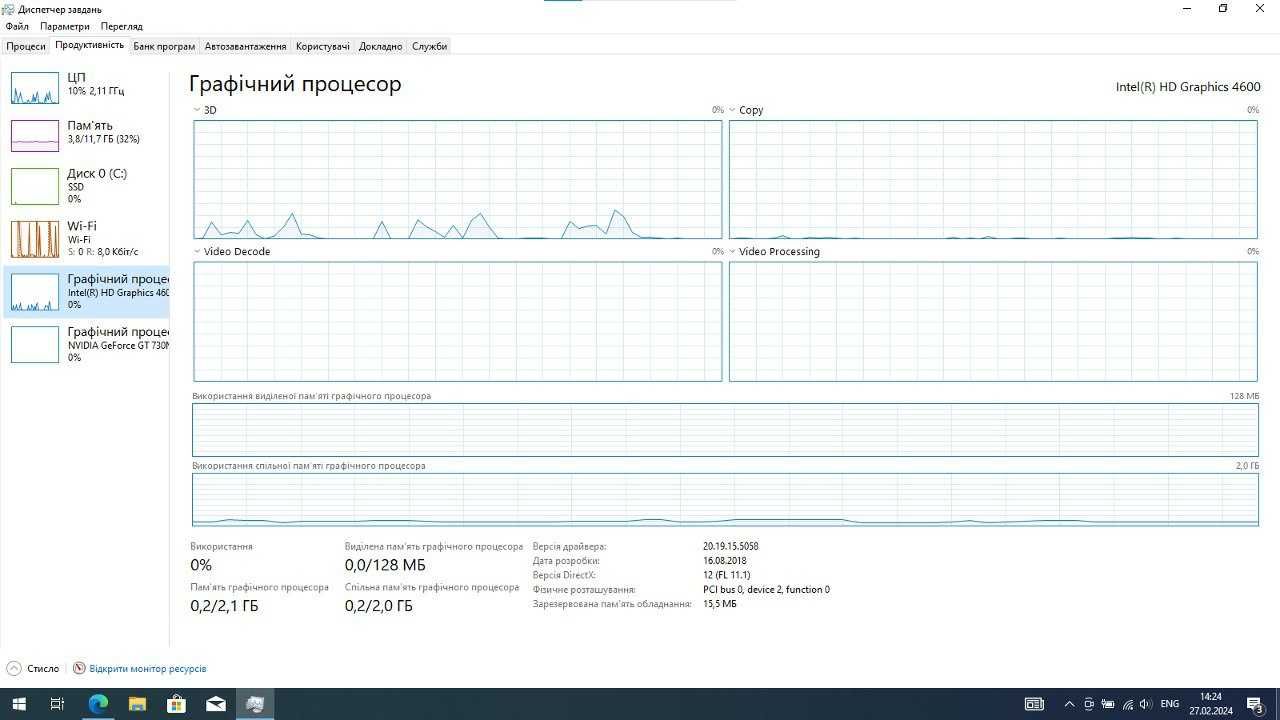Open the Служби tab

click(430, 46)
